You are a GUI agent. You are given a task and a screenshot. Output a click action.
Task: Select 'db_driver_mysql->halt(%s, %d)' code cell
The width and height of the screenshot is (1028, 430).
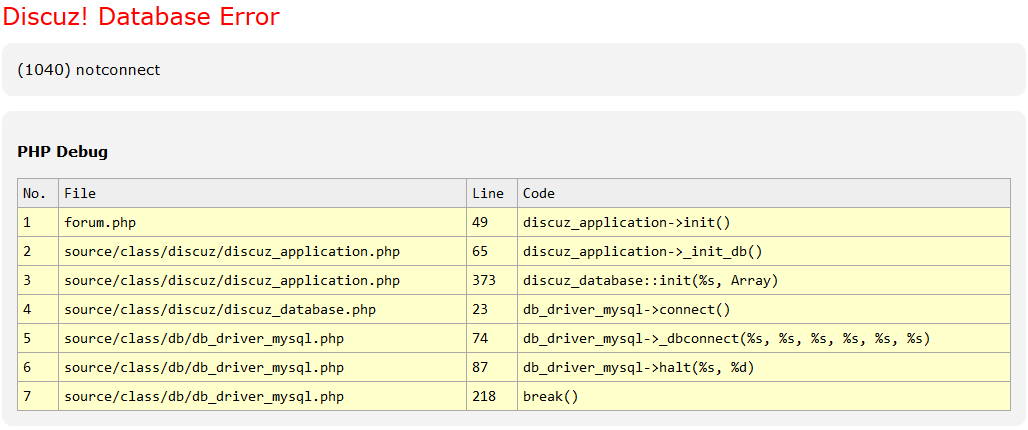pos(764,368)
